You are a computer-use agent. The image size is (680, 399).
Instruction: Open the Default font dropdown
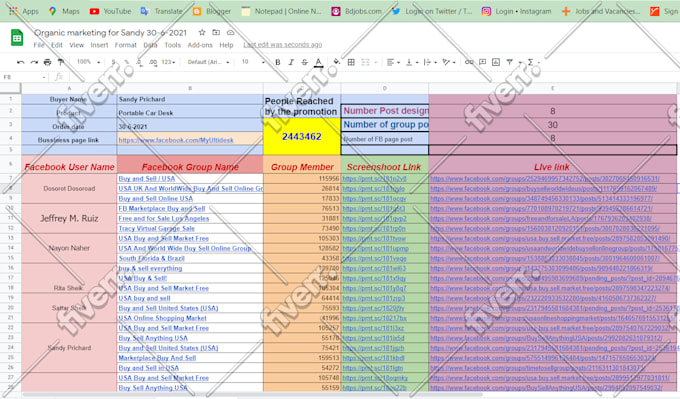click(209, 62)
